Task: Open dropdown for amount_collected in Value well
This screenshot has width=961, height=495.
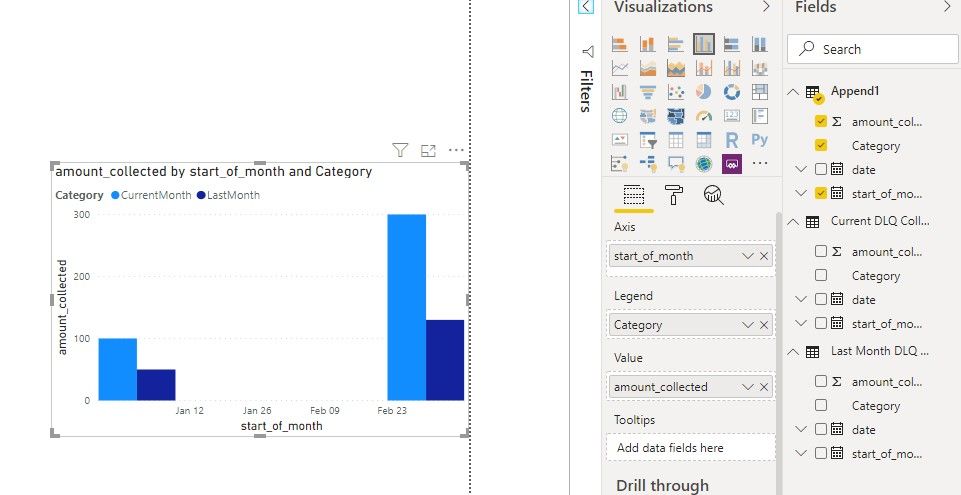Action: pos(748,387)
